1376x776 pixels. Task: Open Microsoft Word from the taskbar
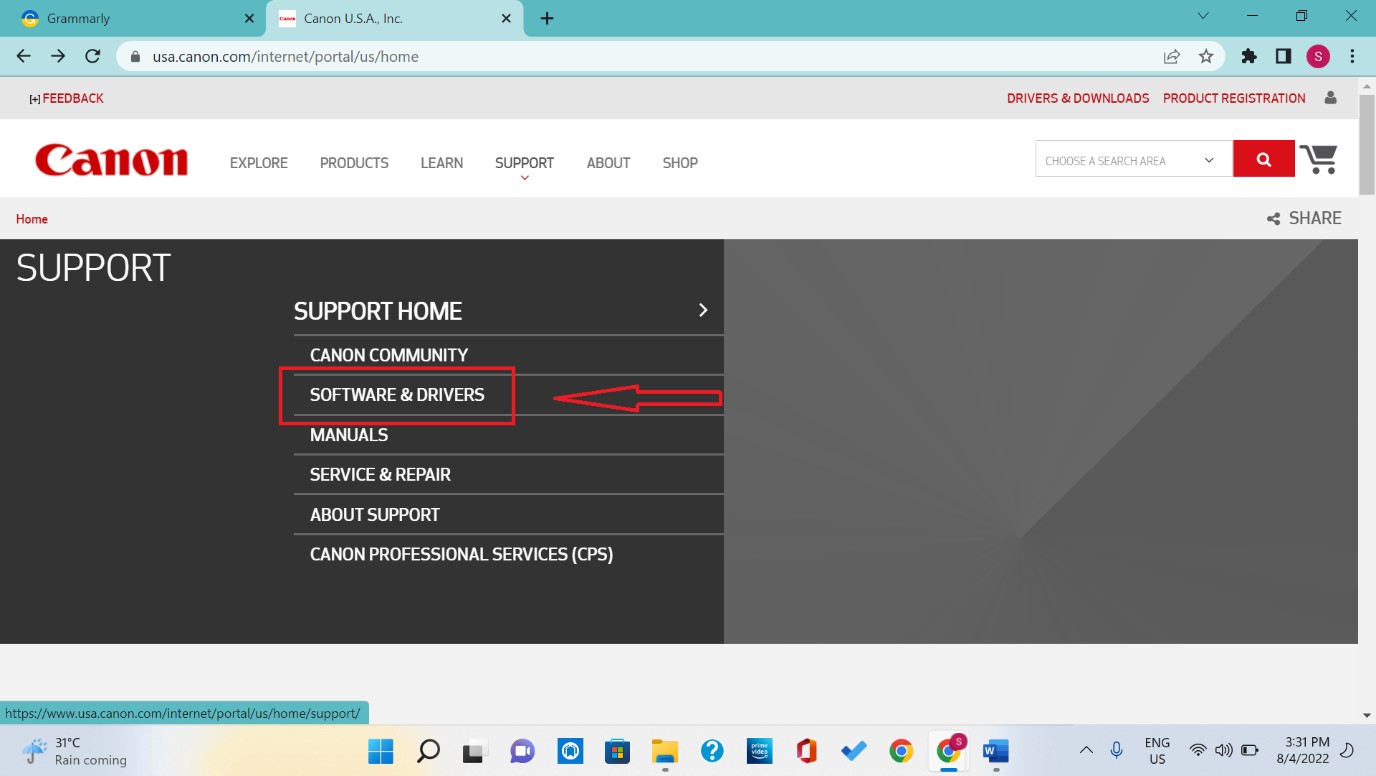(995, 751)
